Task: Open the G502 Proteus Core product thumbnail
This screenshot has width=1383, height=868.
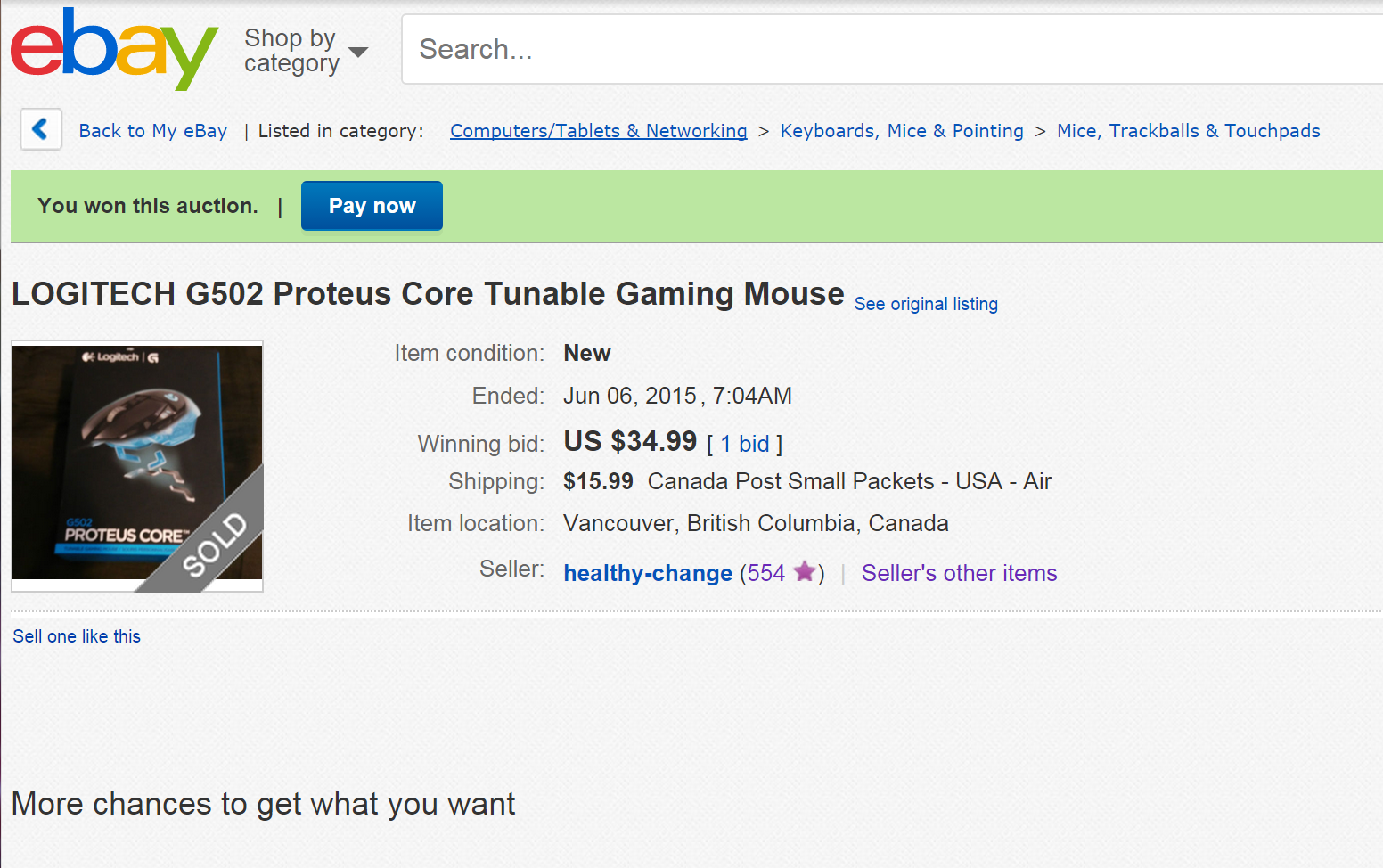Action: click(x=137, y=465)
